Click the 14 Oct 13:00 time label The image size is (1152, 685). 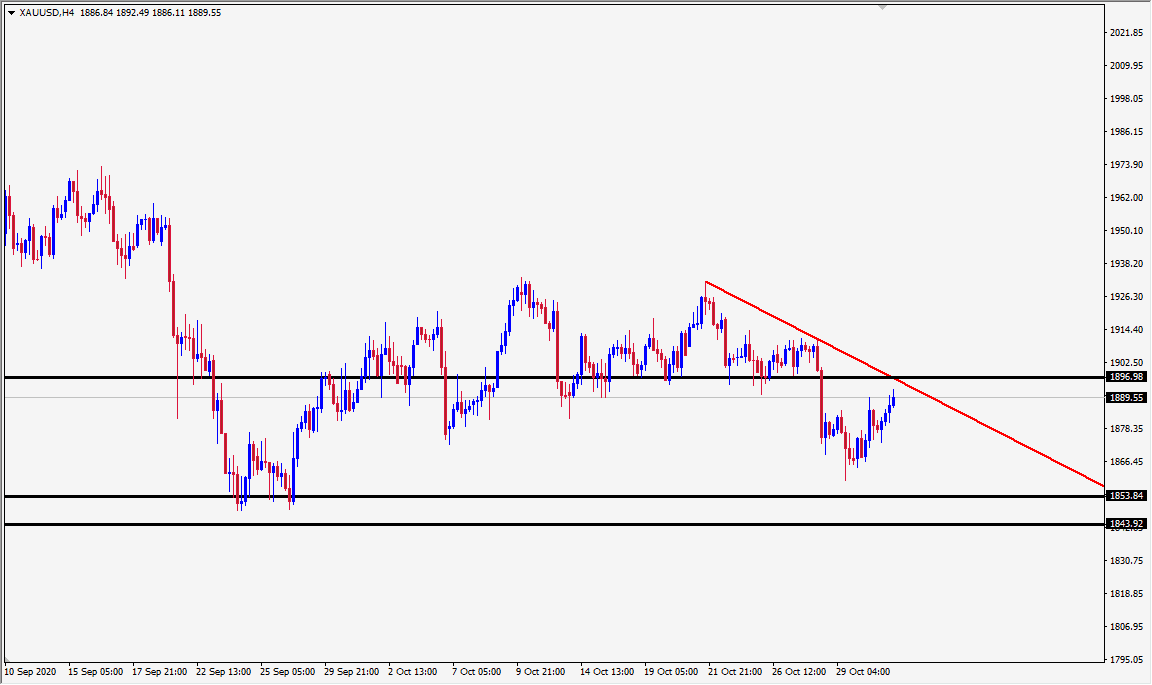pyautogui.click(x=607, y=672)
